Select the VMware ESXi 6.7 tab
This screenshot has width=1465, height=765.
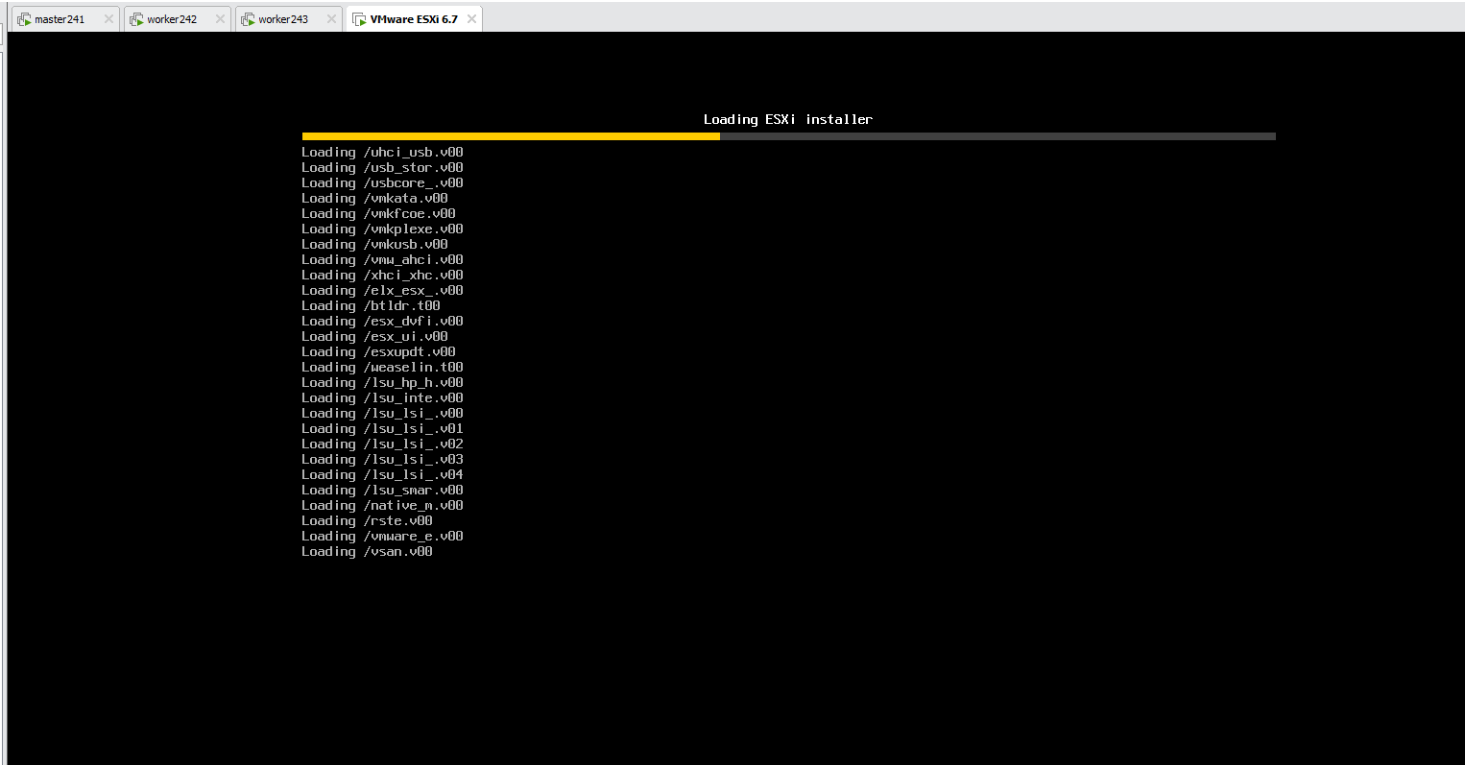coord(413,19)
